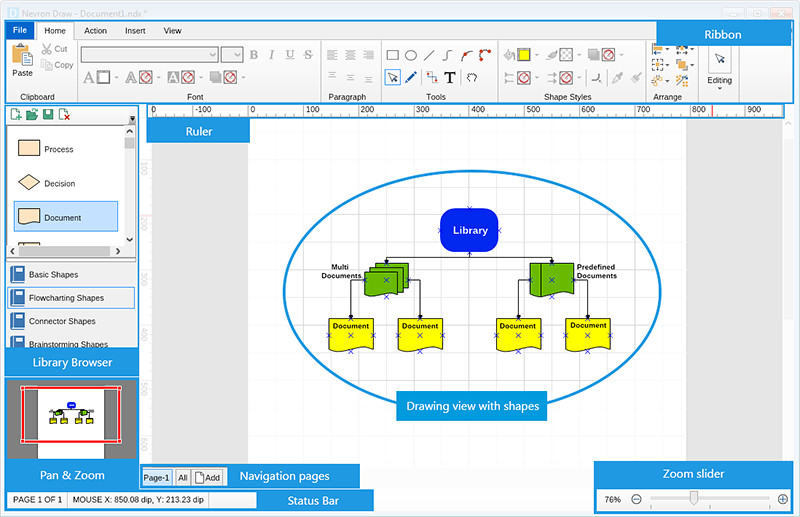Viewport: 800px width, 517px height.
Task: Select the Document shape in library
Action: tap(66, 216)
